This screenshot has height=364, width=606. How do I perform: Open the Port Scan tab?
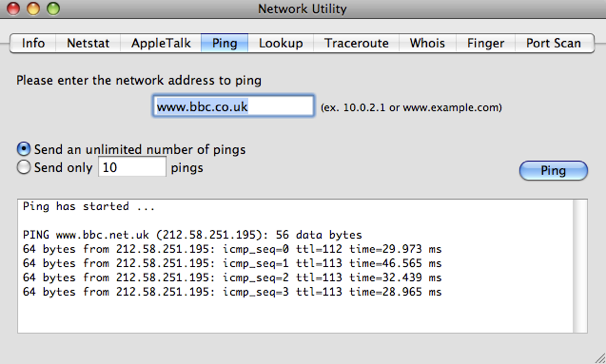point(554,43)
